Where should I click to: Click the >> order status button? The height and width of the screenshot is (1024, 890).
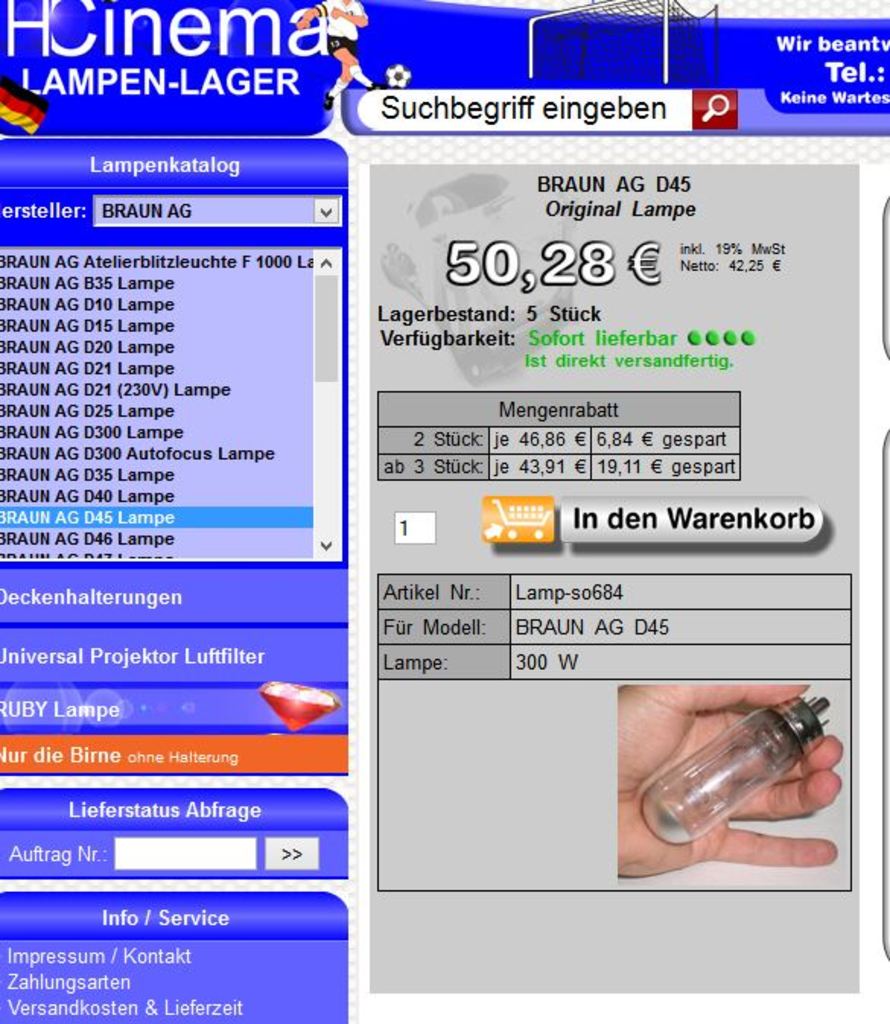click(x=292, y=854)
